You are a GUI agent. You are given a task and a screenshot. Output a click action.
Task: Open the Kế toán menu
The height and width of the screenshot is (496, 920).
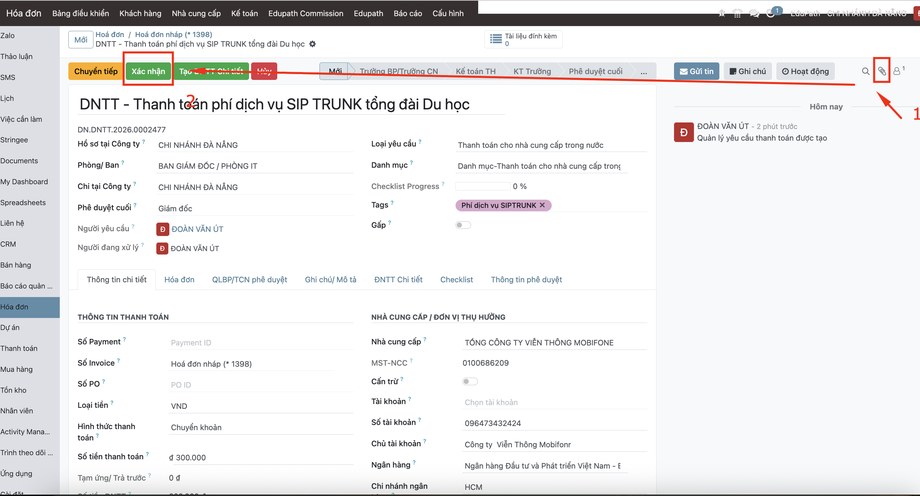[x=244, y=13]
